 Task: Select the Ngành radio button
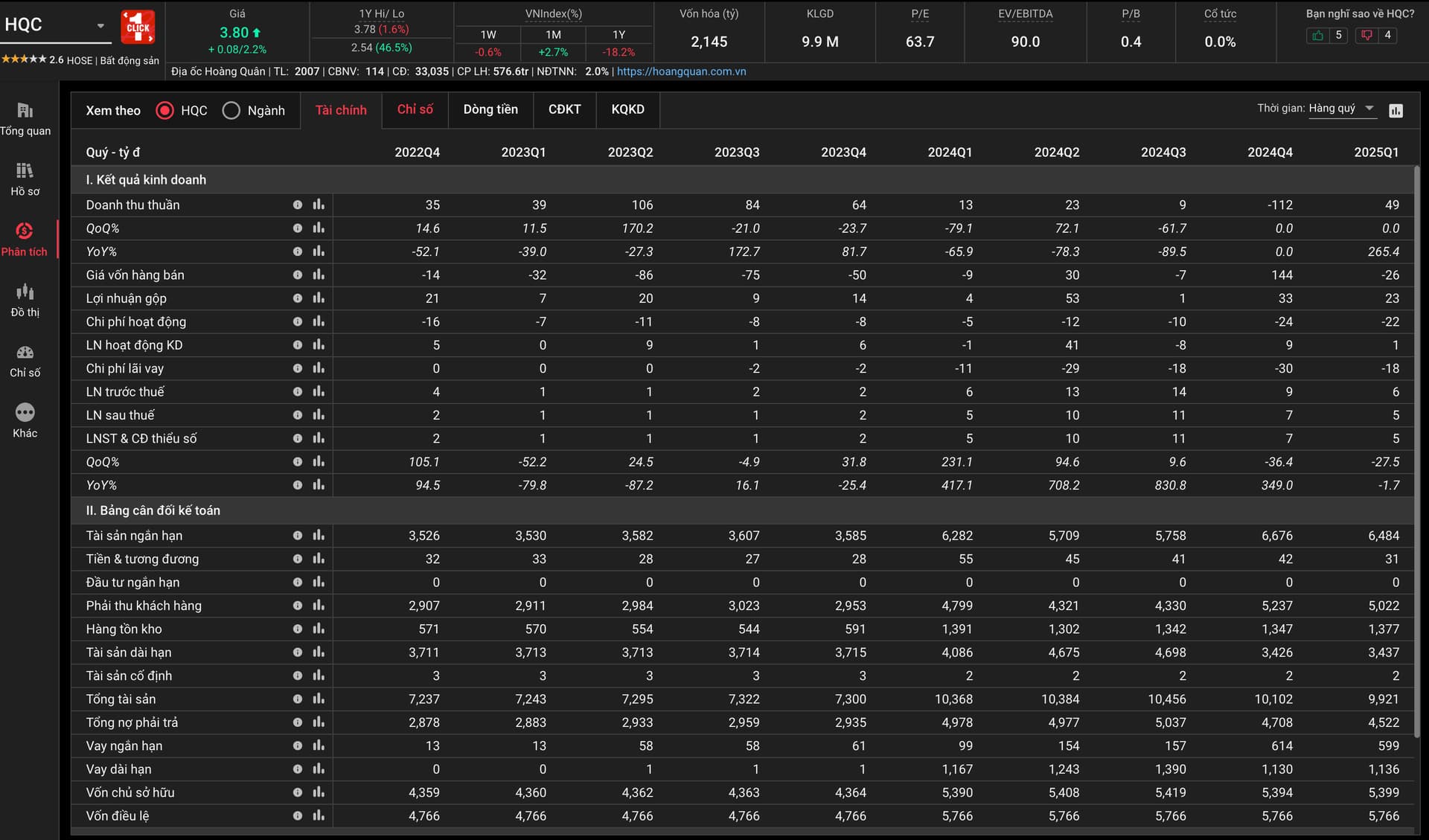231,111
